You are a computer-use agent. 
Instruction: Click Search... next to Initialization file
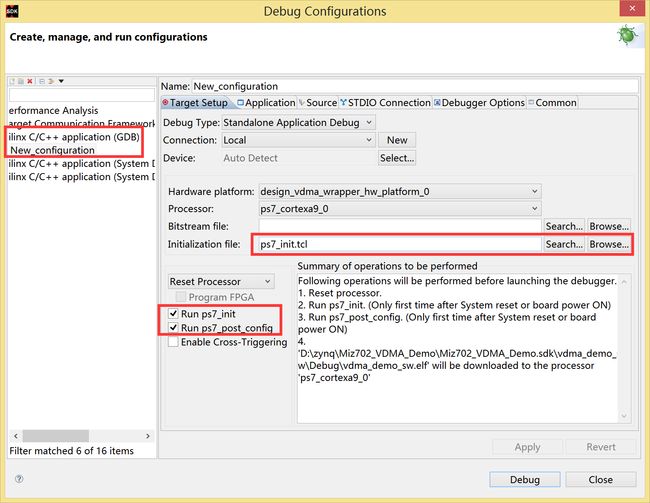tap(564, 244)
